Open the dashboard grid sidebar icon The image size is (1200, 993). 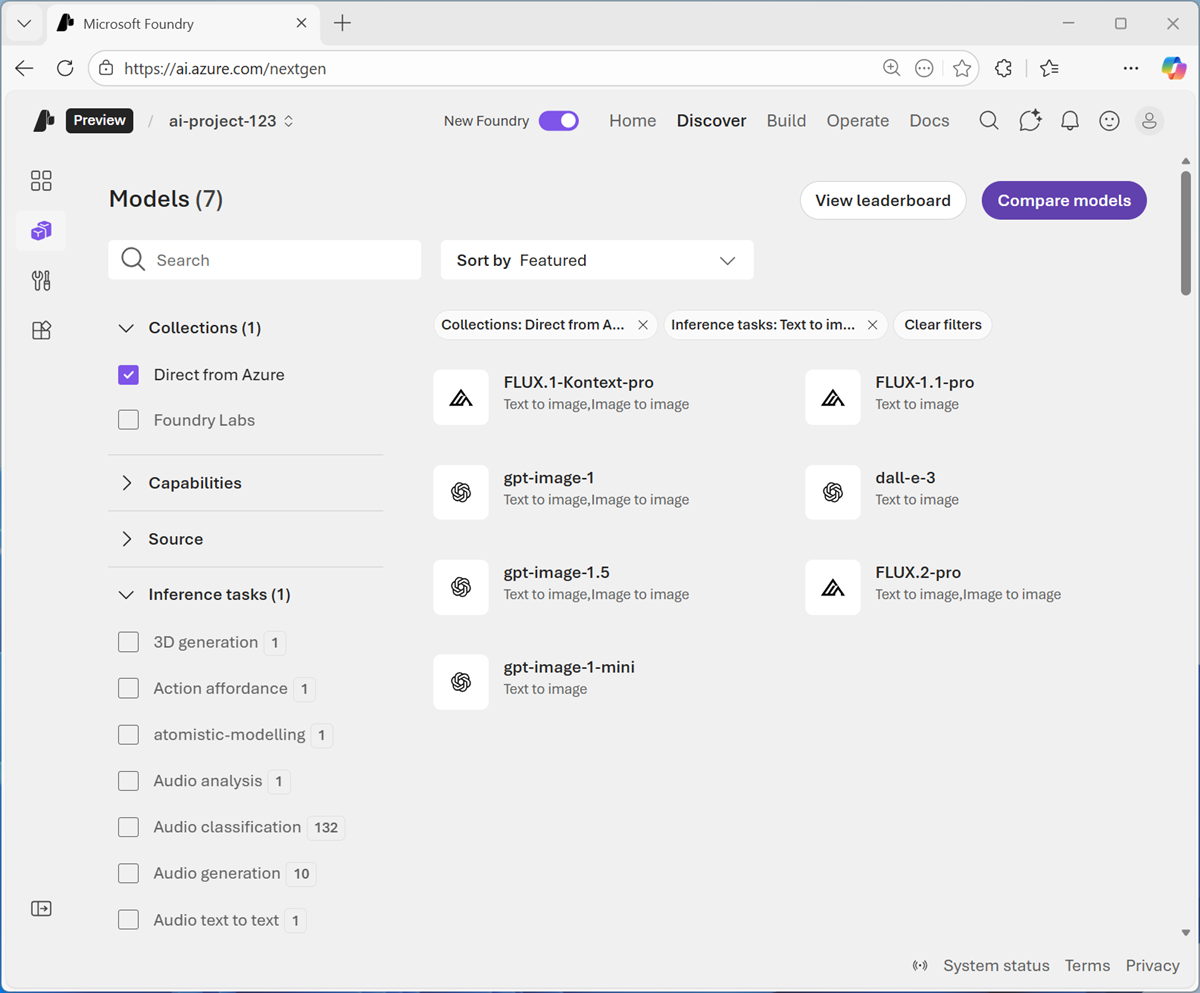(41, 181)
